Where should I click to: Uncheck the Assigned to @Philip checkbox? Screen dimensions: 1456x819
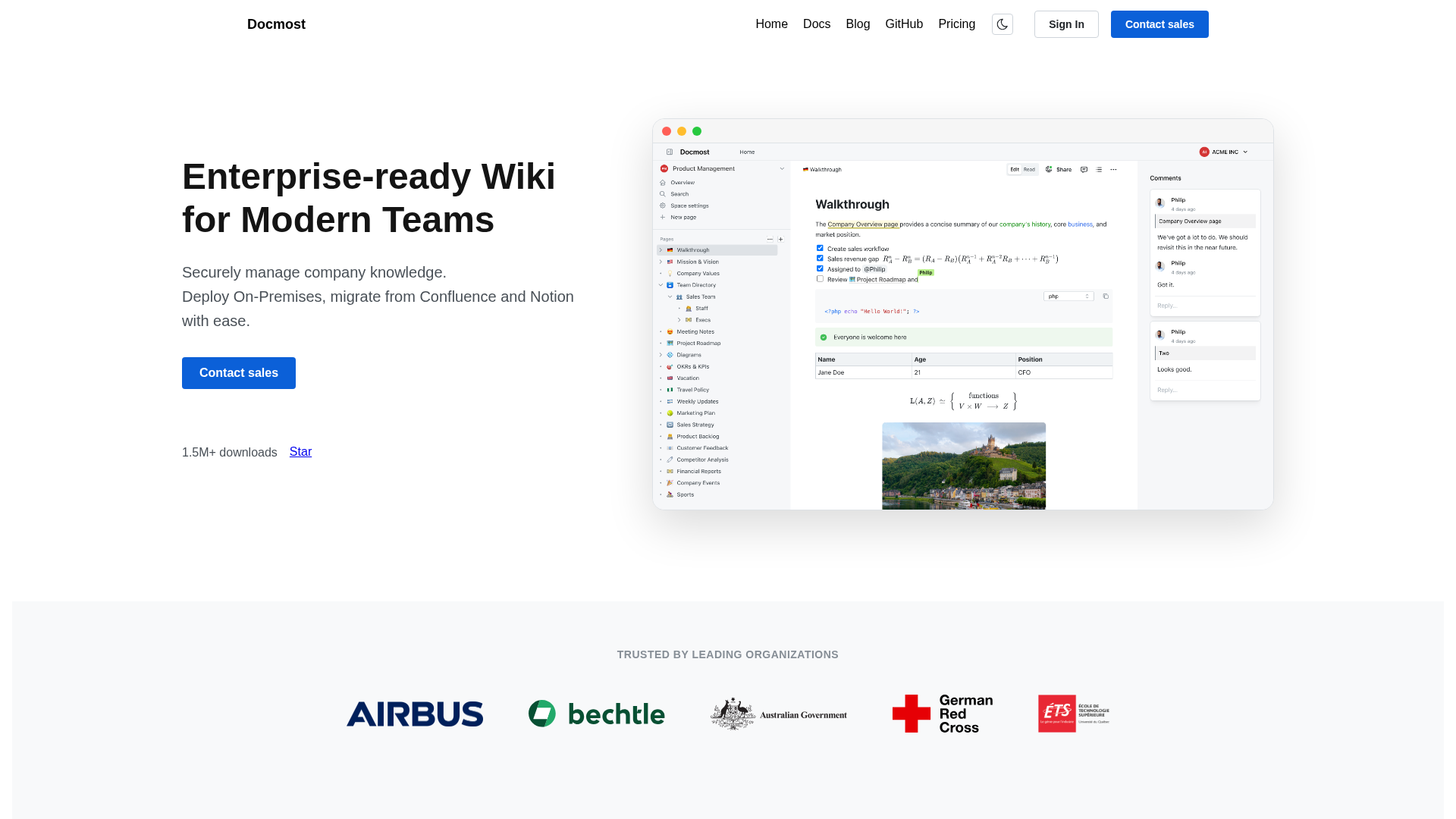(820, 268)
